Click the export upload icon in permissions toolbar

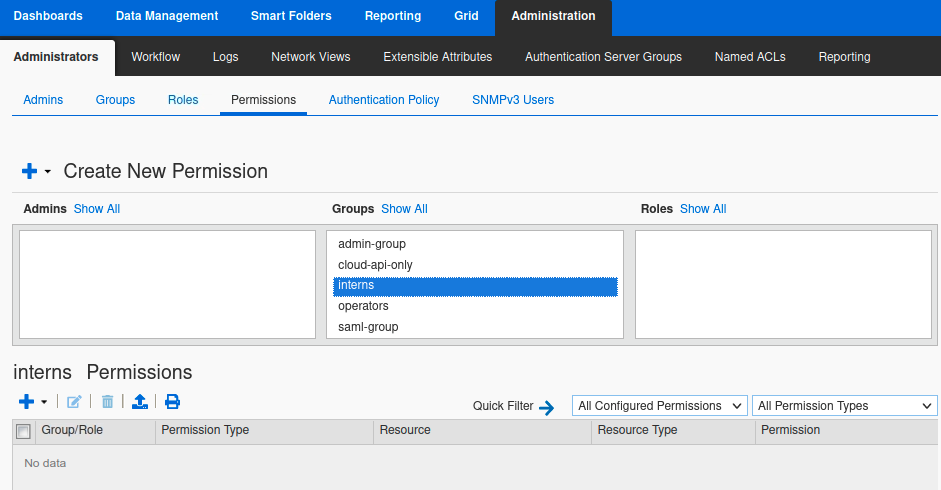[140, 402]
